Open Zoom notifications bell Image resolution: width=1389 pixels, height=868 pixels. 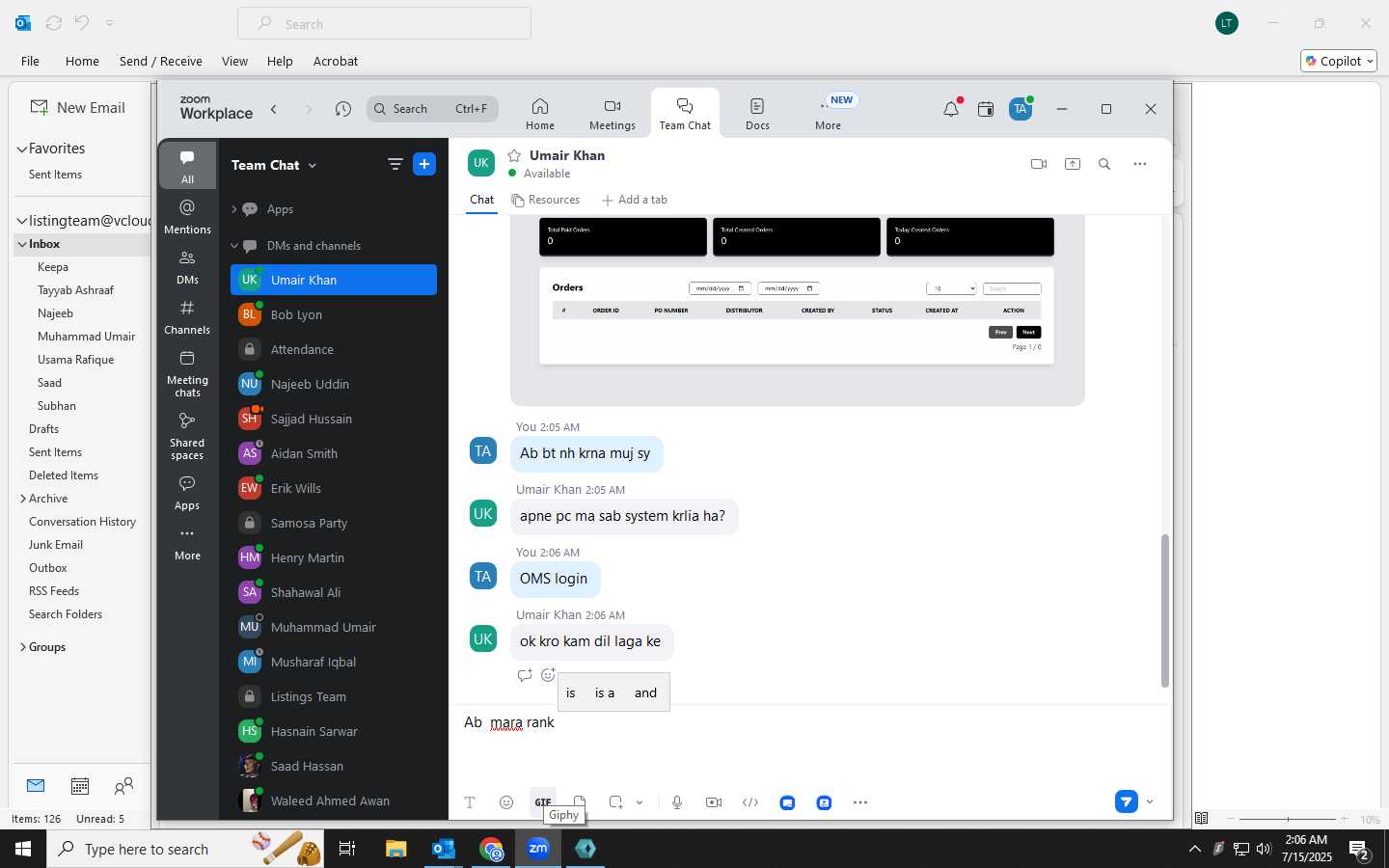click(x=951, y=109)
